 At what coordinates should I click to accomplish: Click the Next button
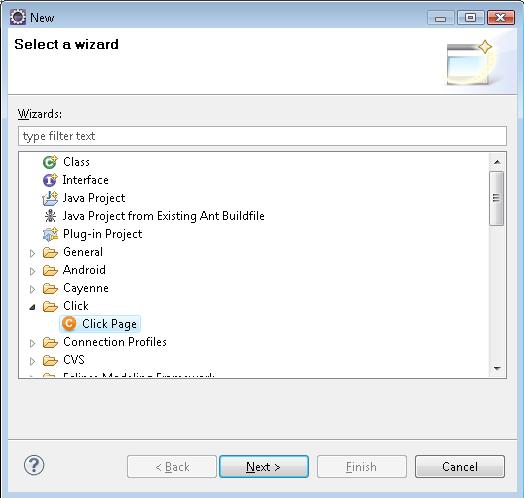[264, 467]
